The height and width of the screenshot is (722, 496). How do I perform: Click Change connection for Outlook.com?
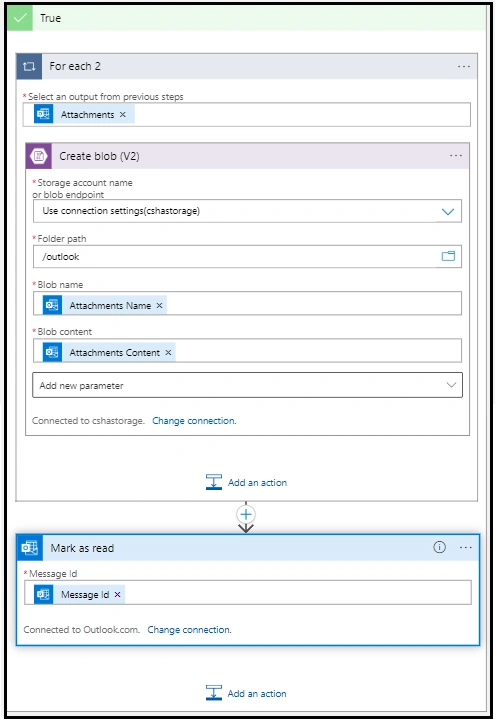tap(189, 629)
